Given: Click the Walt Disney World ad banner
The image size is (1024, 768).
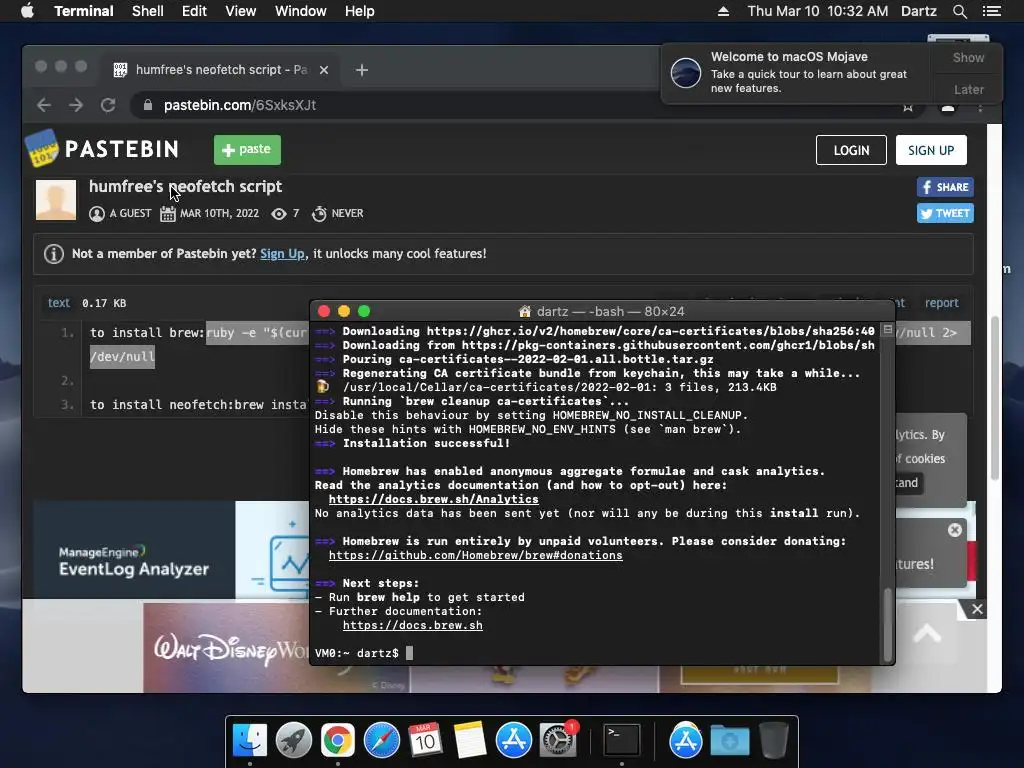Looking at the screenshot, I should point(226,647).
